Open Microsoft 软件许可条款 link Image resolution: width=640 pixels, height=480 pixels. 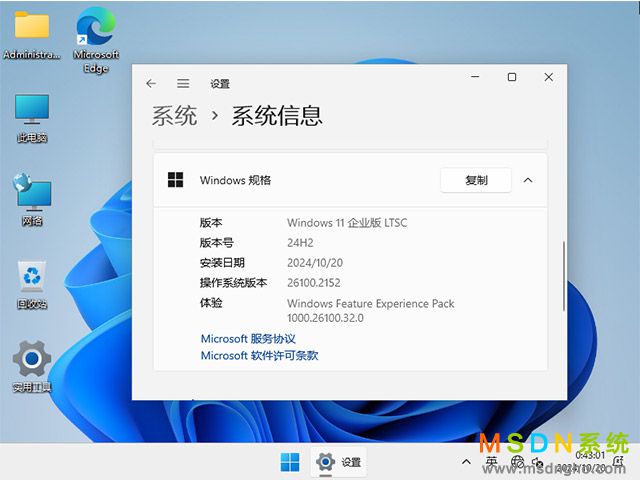(259, 356)
